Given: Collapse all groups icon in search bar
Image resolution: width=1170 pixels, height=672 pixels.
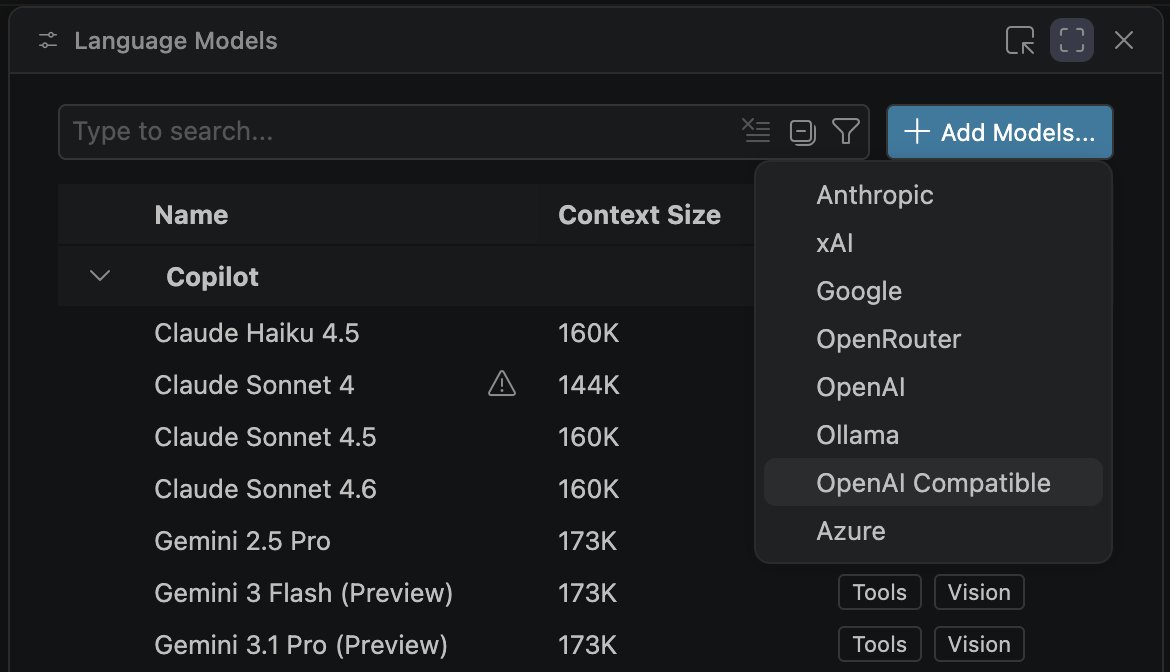Looking at the screenshot, I should coord(802,132).
